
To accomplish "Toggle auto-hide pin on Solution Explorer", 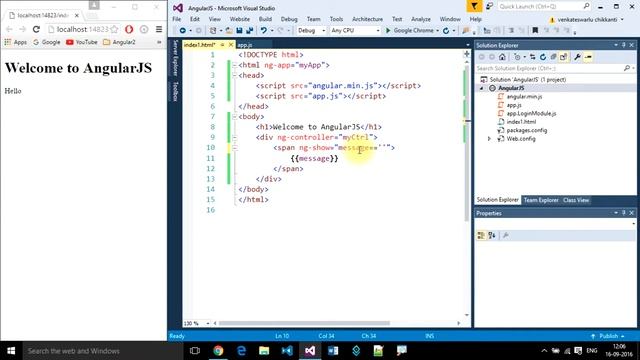I will 624,45.
